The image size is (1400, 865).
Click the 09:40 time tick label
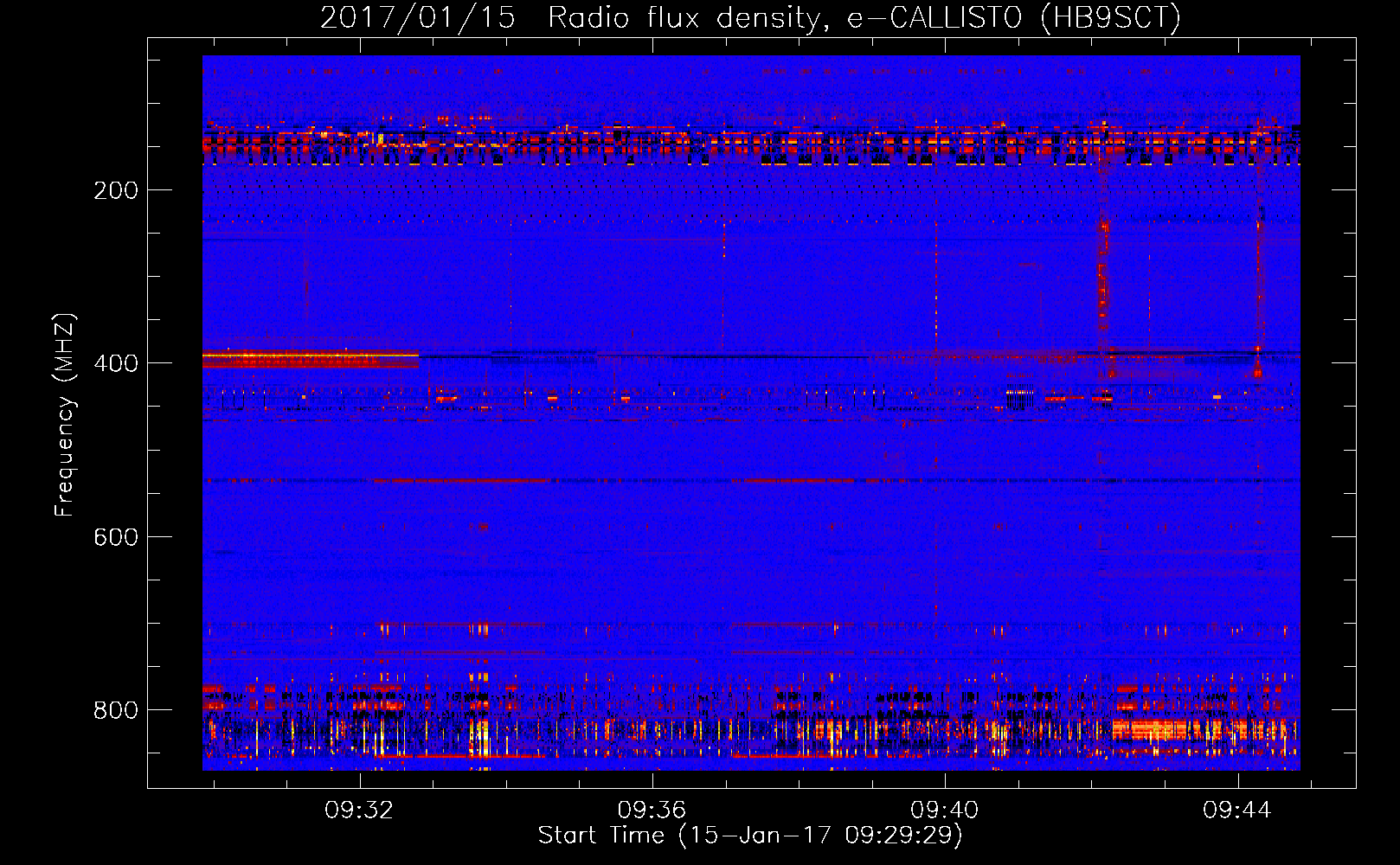click(x=945, y=810)
